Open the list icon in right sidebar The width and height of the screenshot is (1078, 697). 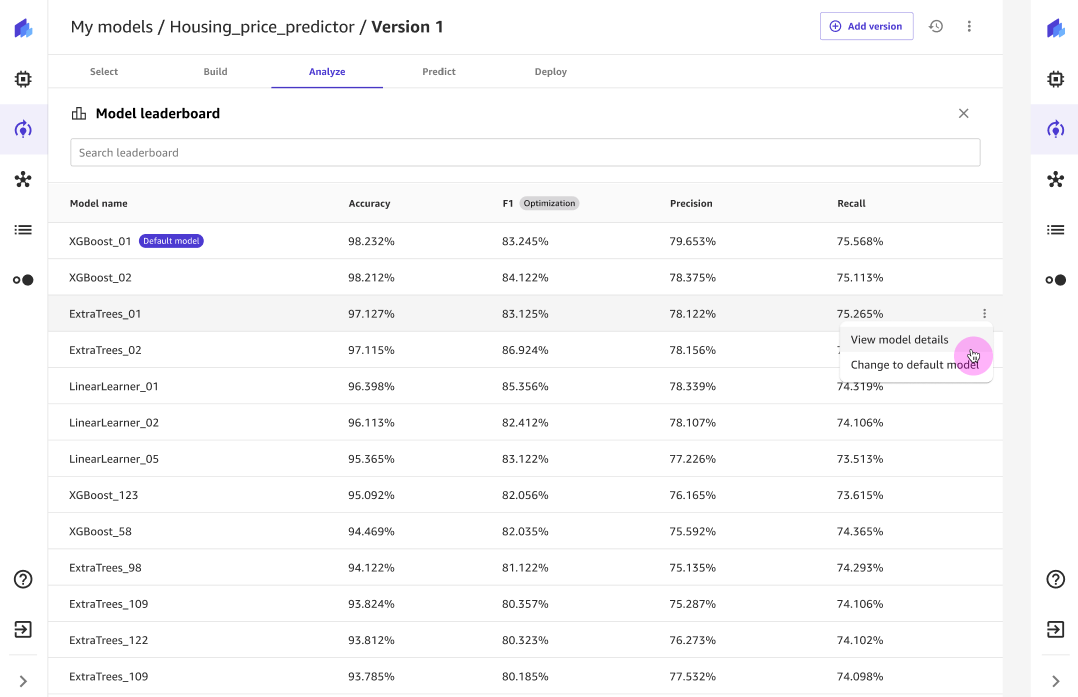(1056, 230)
